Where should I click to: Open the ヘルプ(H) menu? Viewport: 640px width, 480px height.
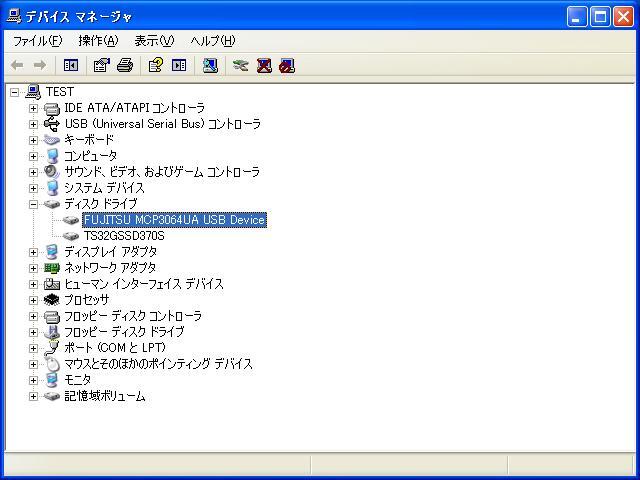(213, 41)
